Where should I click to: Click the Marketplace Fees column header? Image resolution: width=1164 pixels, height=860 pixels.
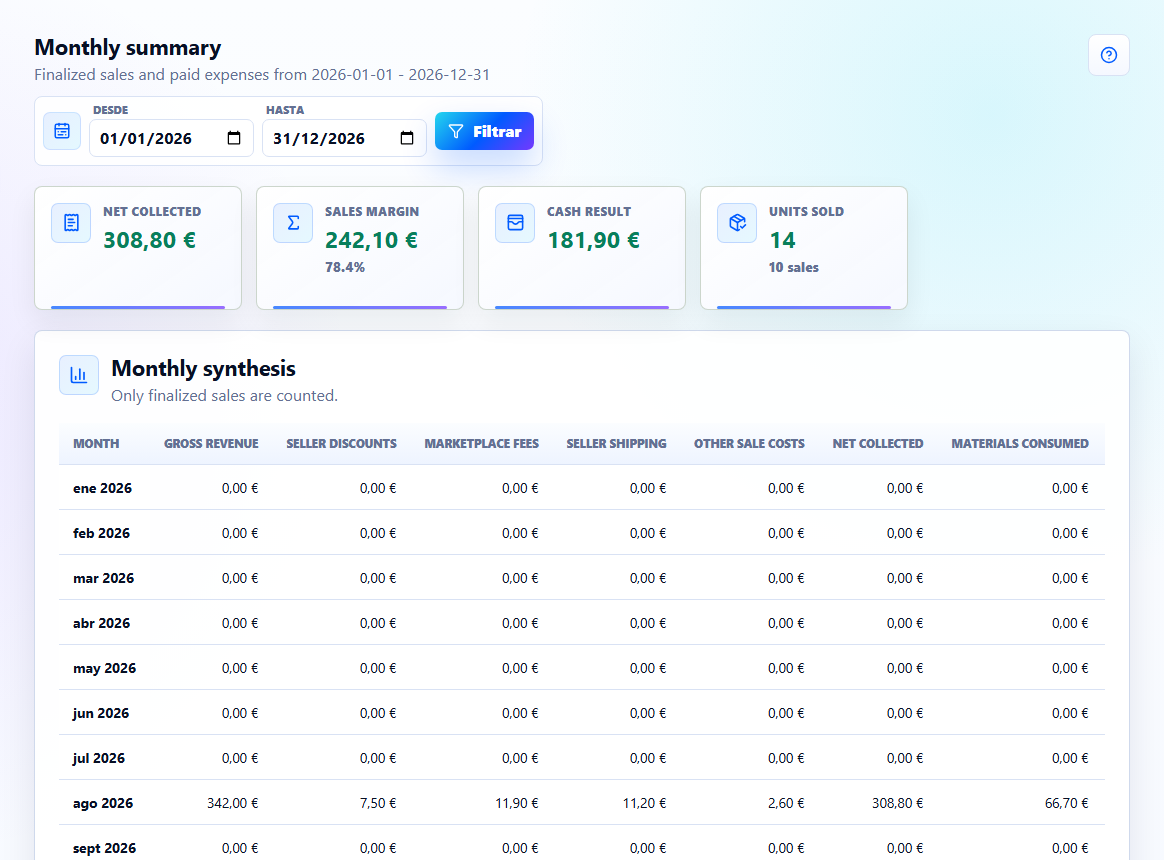coord(482,444)
